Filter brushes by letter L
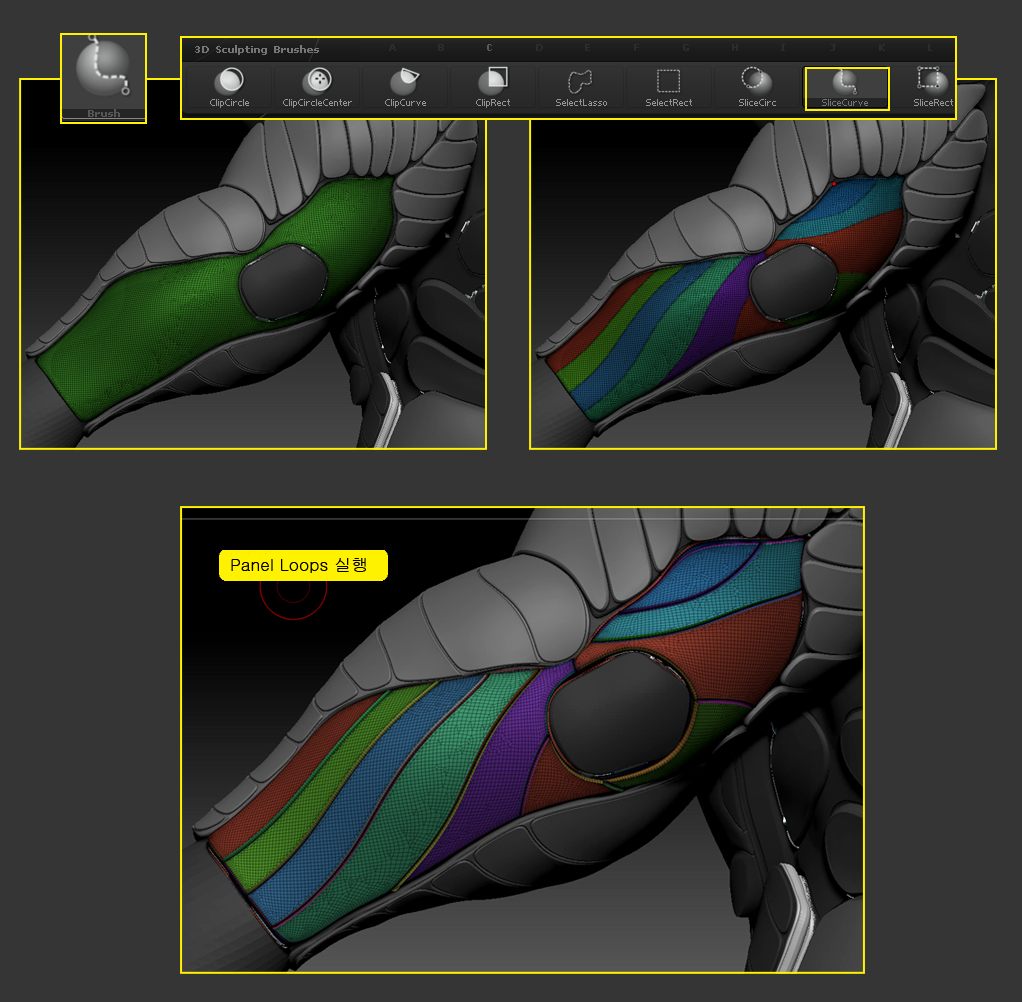 (930, 48)
